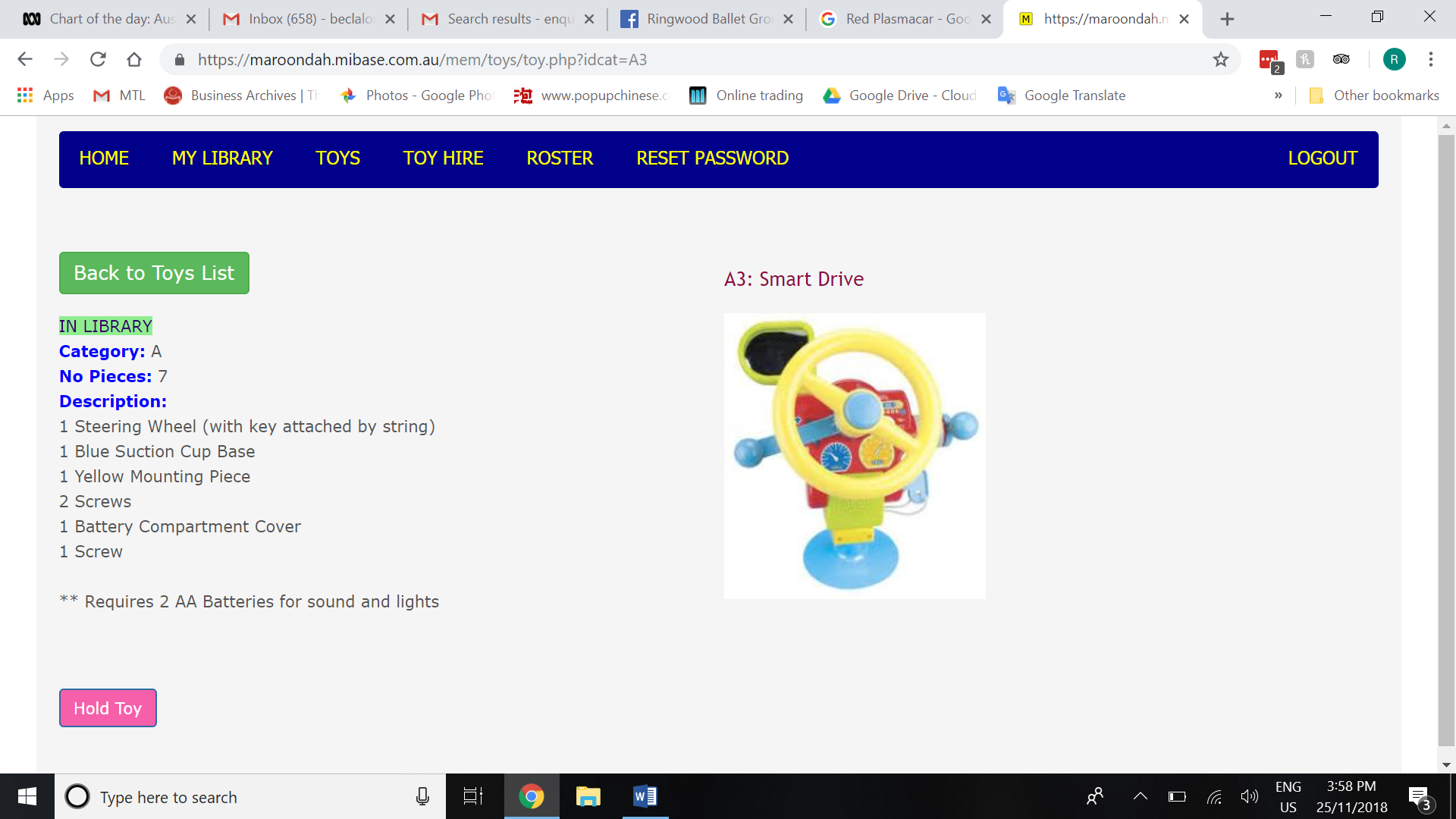The width and height of the screenshot is (1456, 819).
Task: Open Google Translate bookmark
Action: pos(1062,96)
